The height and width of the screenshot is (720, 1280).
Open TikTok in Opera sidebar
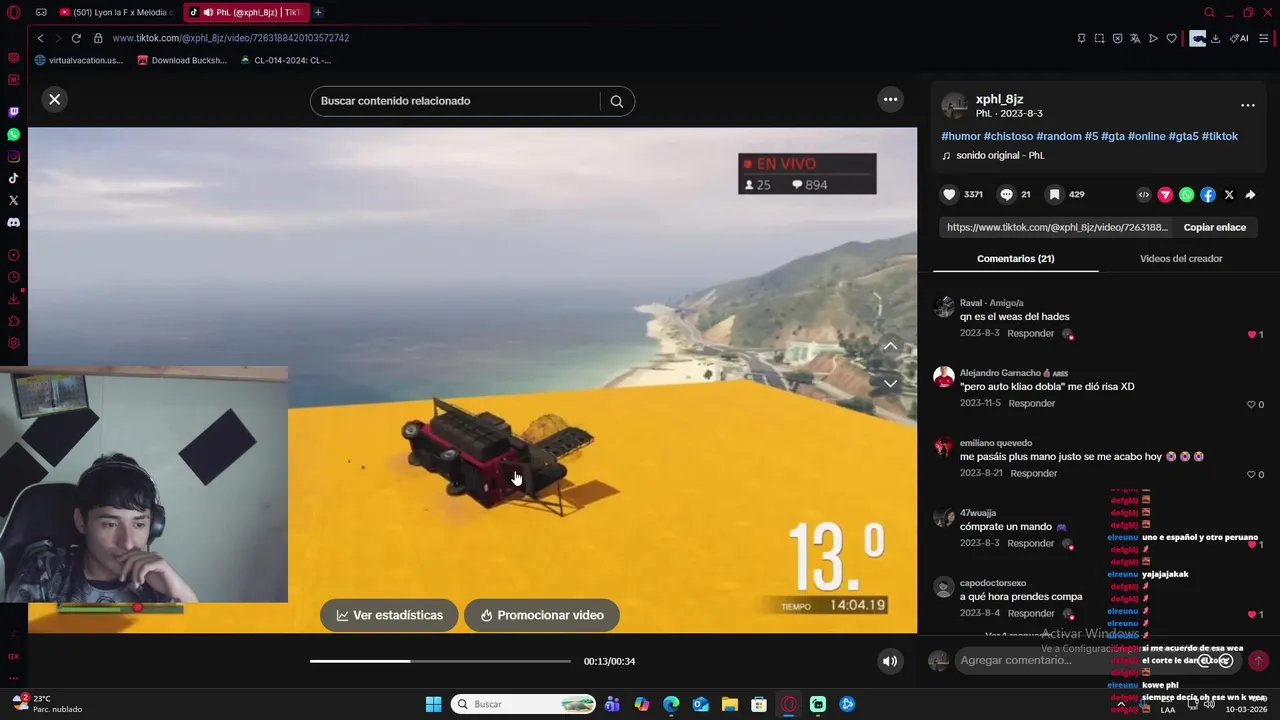(x=14, y=178)
